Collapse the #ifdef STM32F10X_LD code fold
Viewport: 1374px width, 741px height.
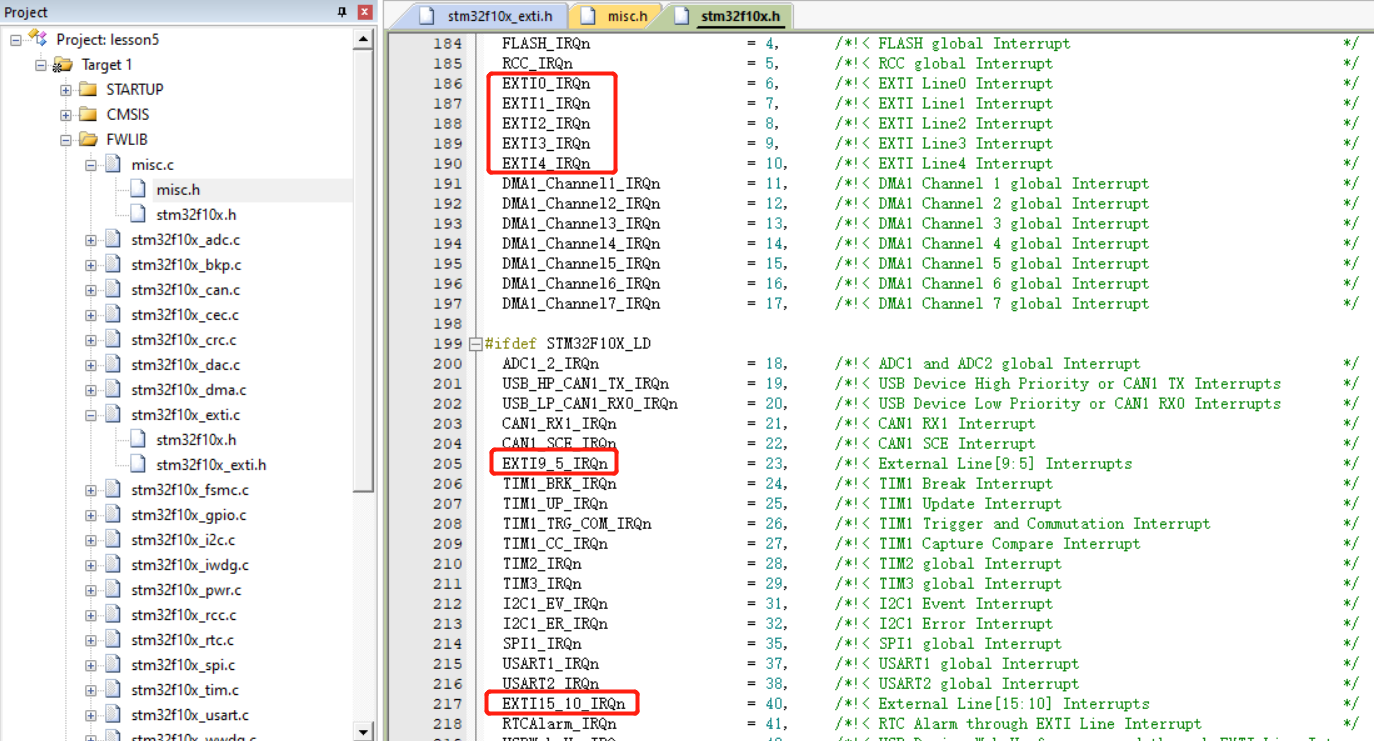[475, 344]
